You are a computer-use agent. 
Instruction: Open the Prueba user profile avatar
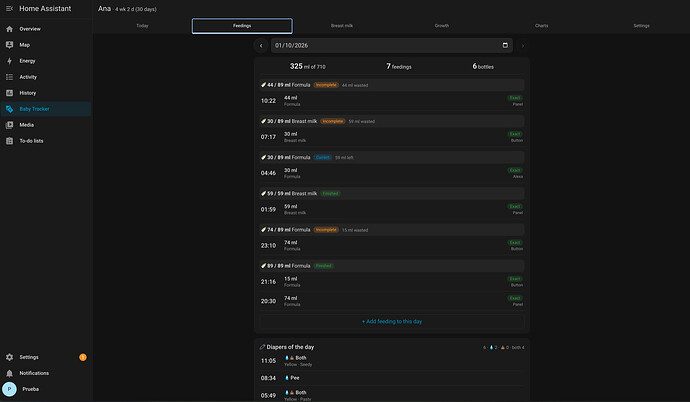click(9, 389)
